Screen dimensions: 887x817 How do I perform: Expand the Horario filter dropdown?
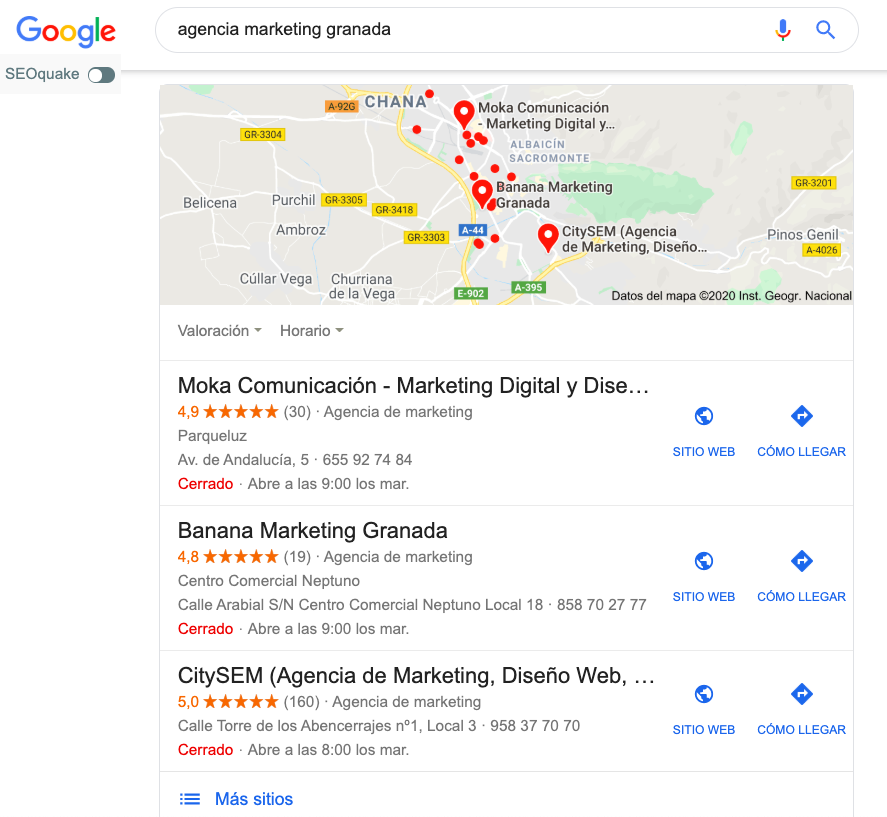[312, 330]
